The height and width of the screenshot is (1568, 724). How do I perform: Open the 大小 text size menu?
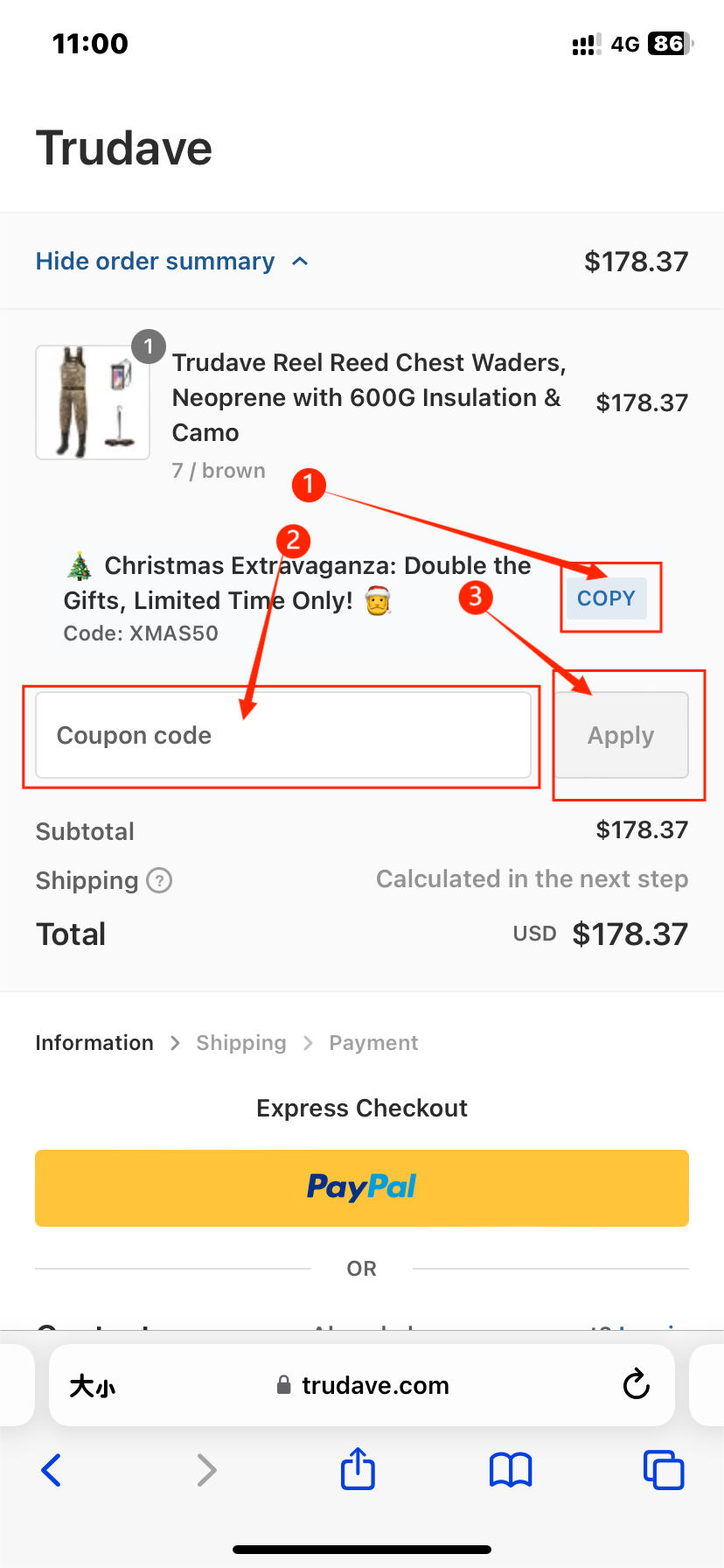[92, 1386]
